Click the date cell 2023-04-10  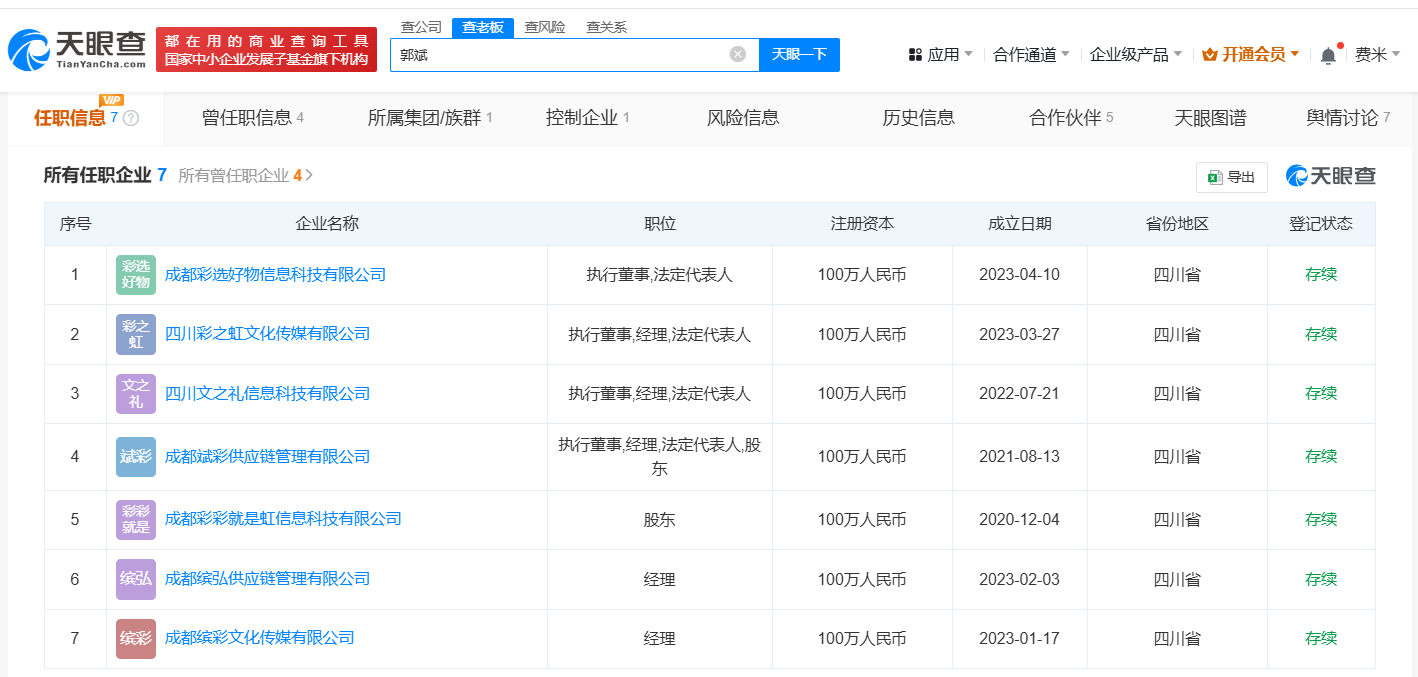tap(1019, 275)
